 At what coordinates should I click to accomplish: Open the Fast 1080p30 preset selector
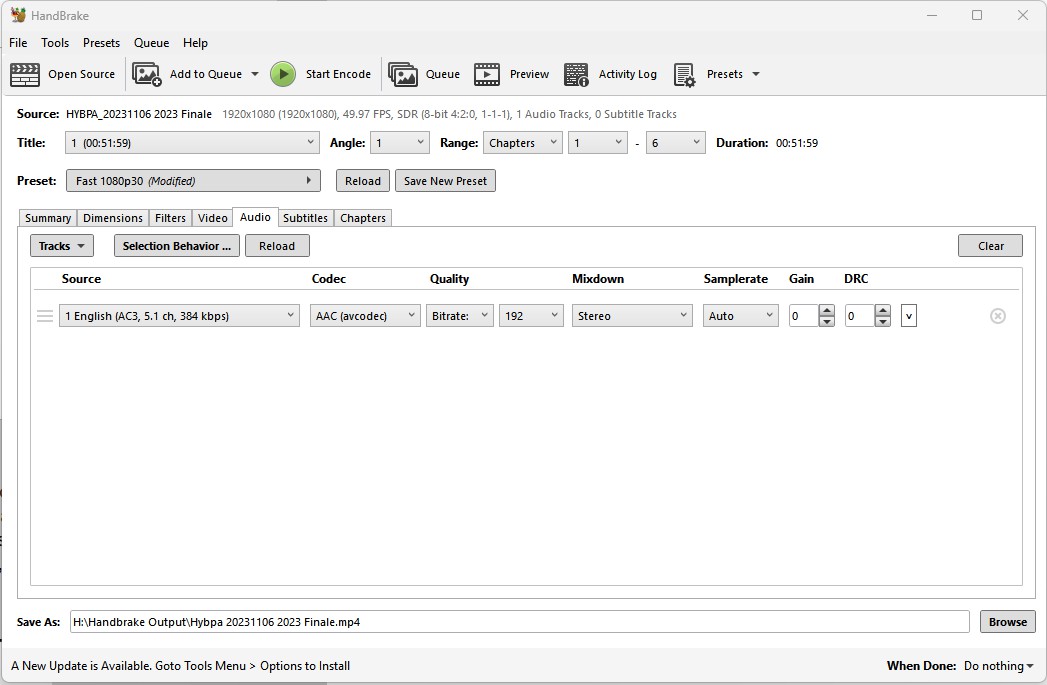point(193,181)
